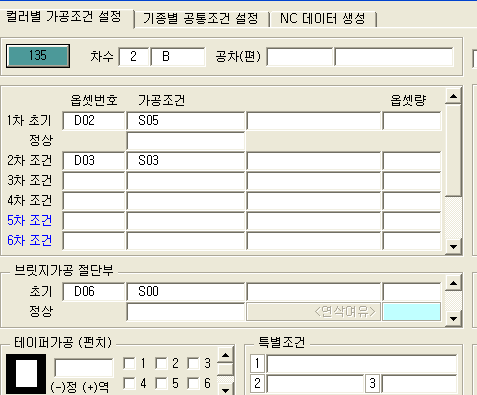The width and height of the screenshot is (477, 395).
Task: Click the 옵셋량 field for 2차 조건
Action: 412,161
